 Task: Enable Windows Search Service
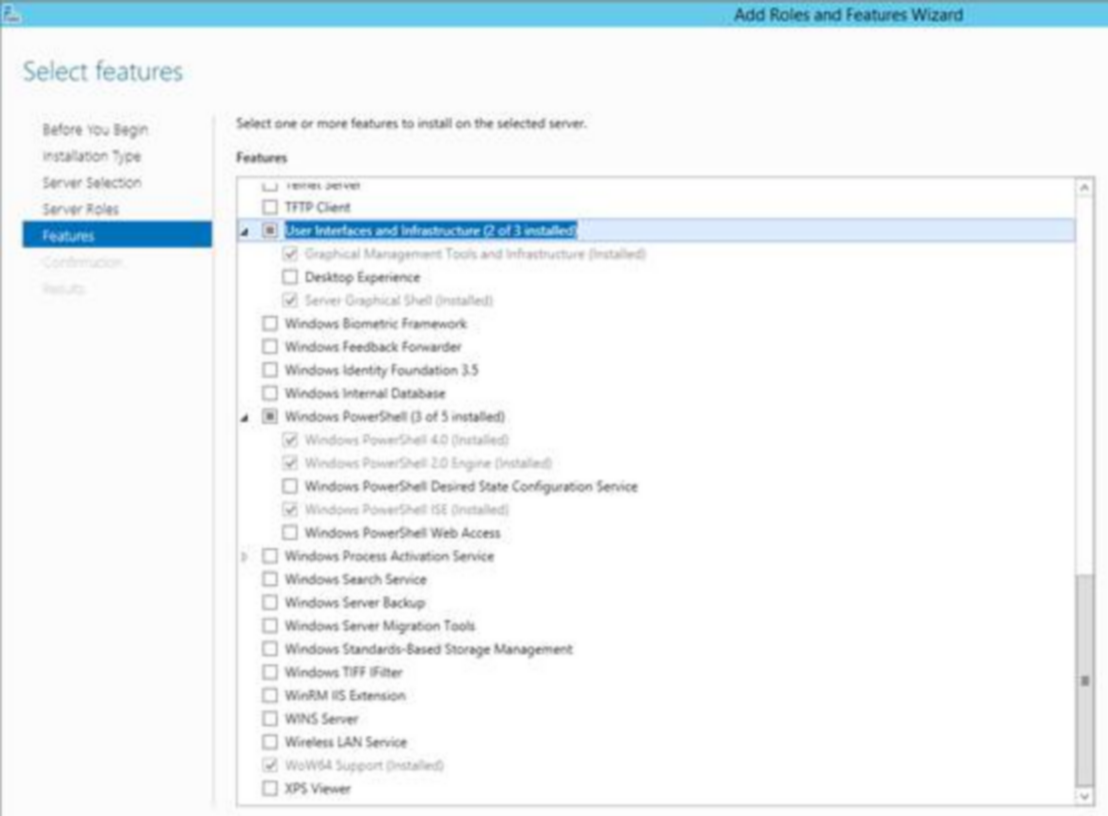tap(270, 579)
